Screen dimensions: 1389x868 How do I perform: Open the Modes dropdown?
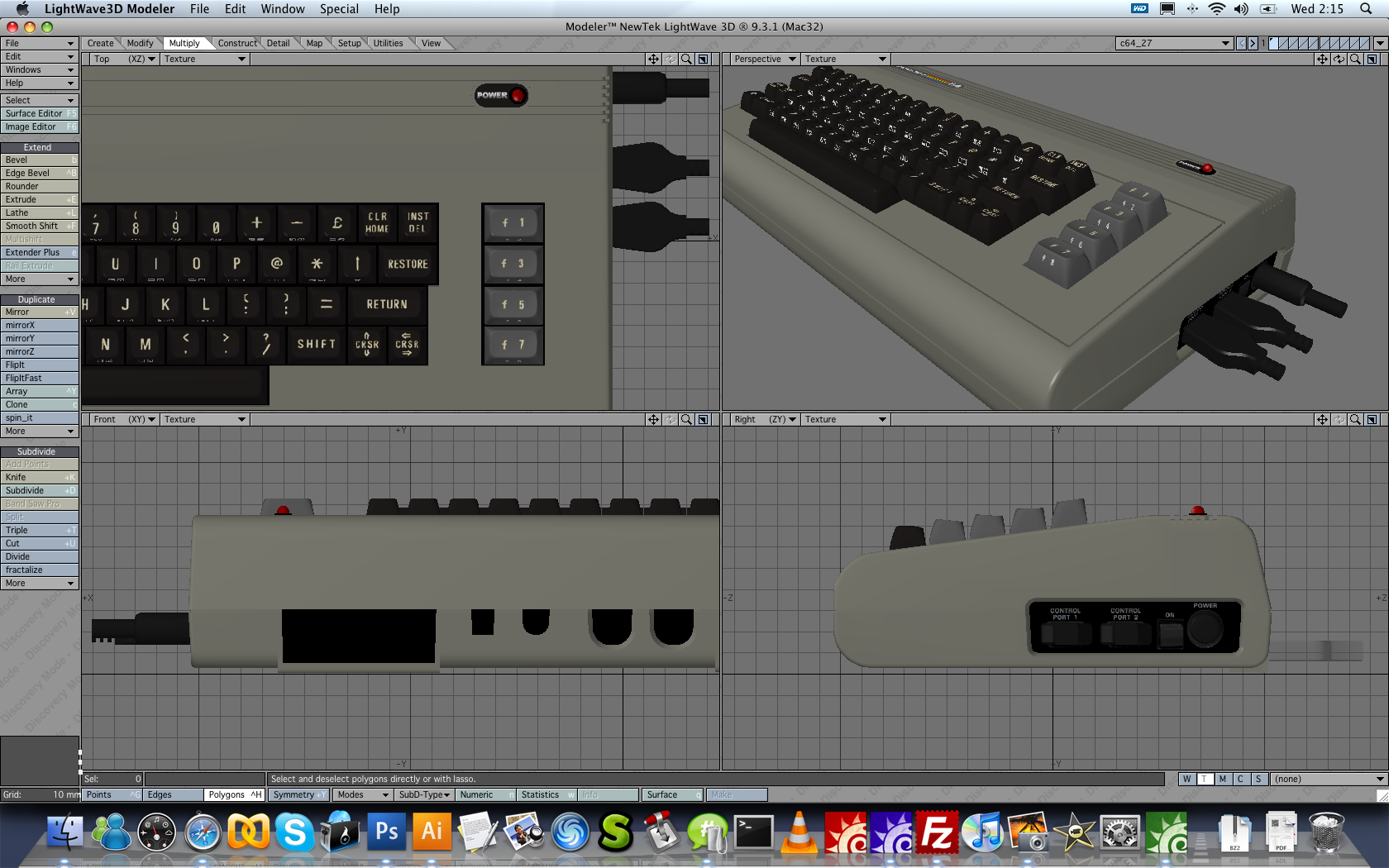[362, 795]
